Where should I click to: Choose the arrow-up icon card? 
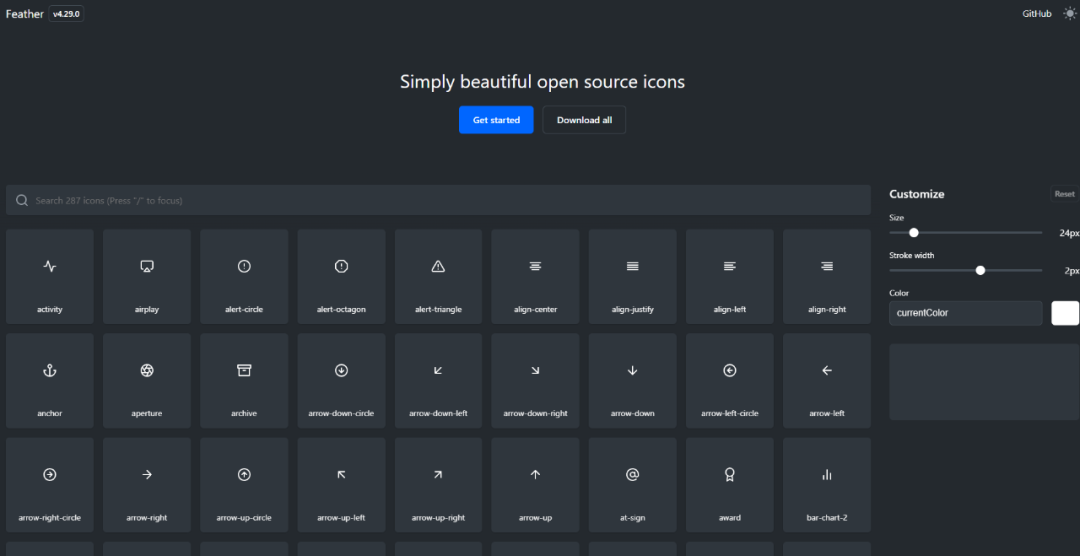coord(535,484)
